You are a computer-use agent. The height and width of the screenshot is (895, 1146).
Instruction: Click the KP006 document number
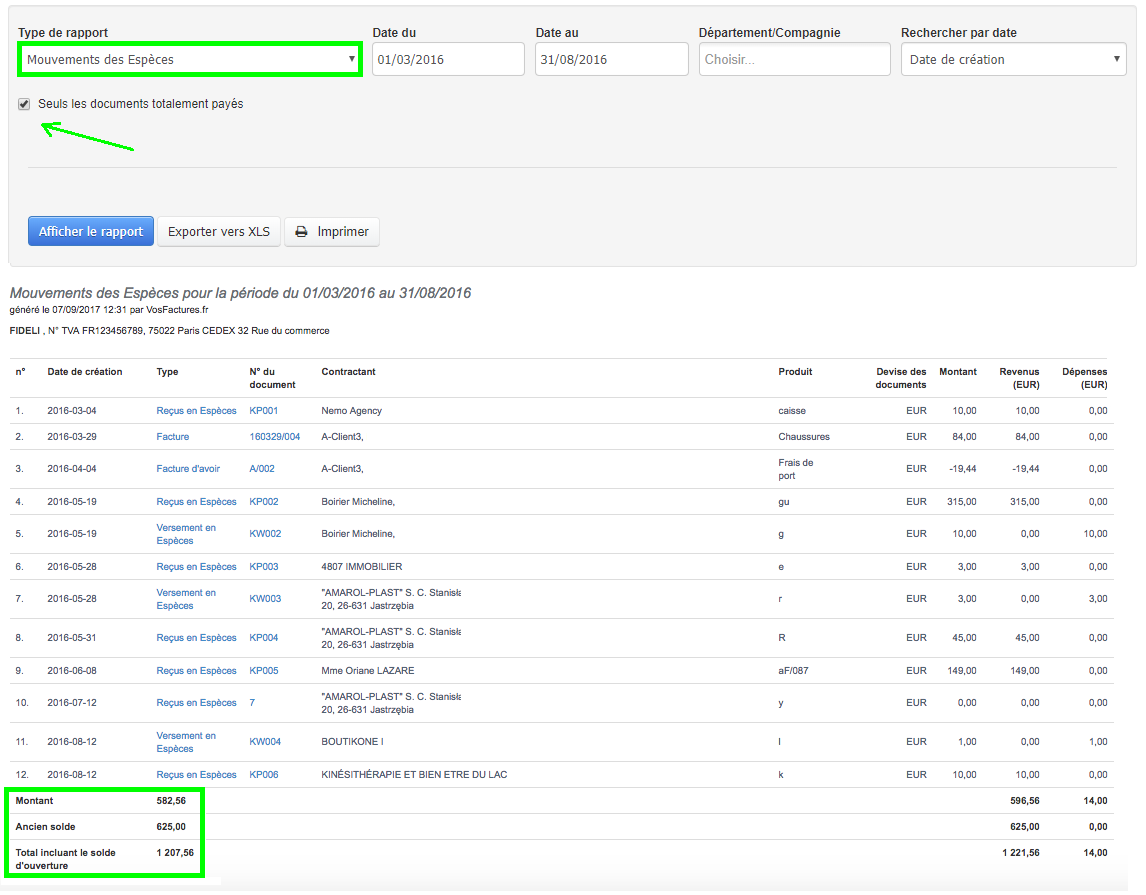[264, 775]
